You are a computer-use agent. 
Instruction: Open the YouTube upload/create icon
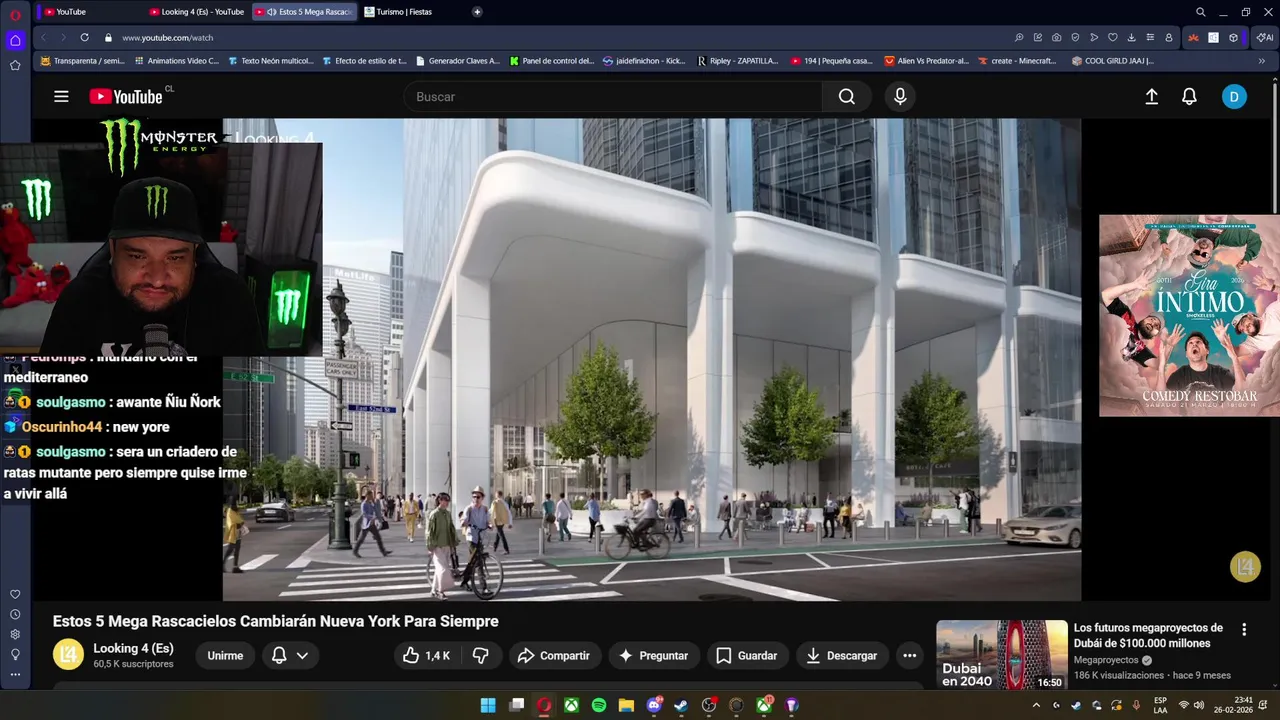(1151, 97)
